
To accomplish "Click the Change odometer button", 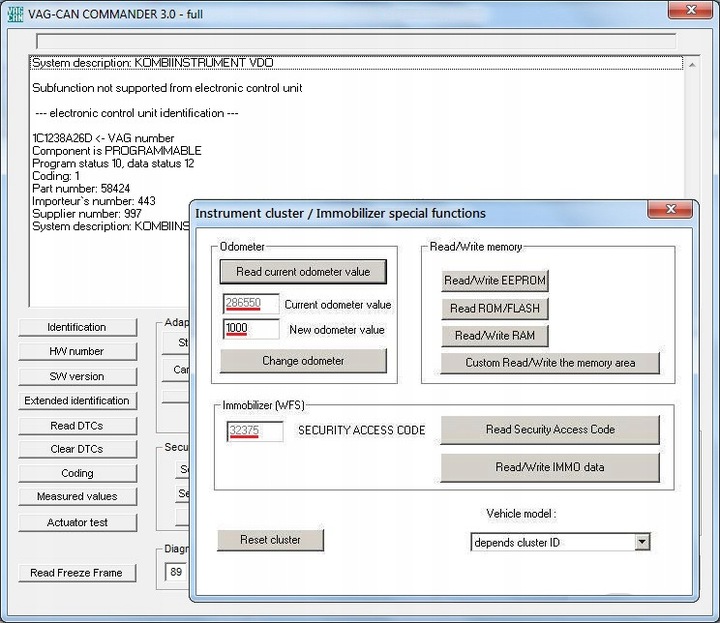I will click(x=303, y=361).
